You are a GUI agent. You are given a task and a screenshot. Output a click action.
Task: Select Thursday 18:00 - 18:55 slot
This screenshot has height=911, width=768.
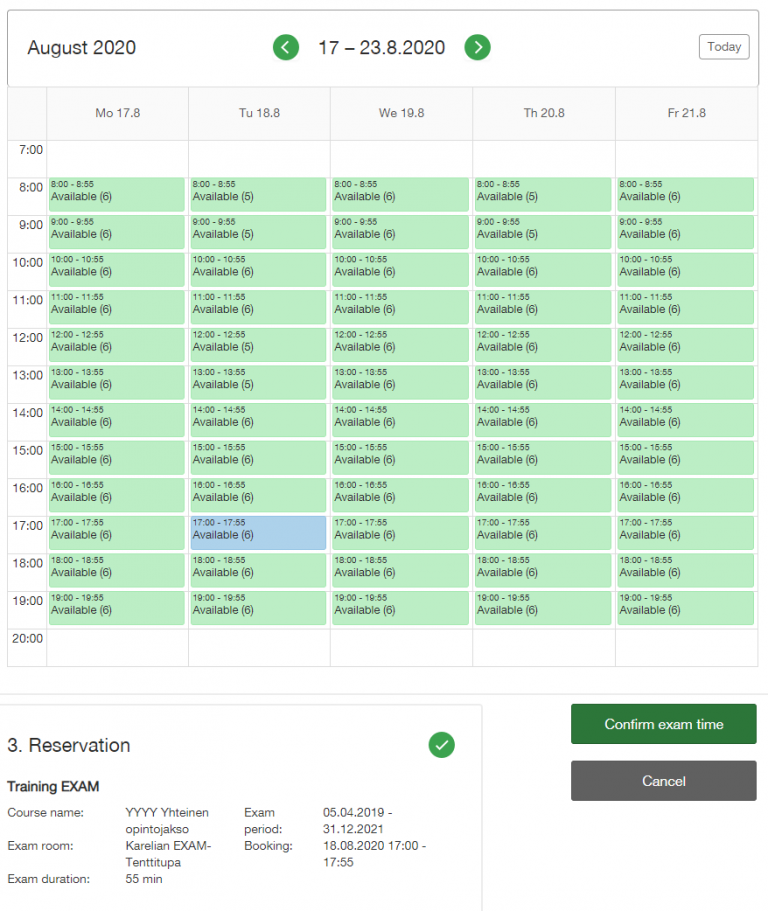point(542,570)
